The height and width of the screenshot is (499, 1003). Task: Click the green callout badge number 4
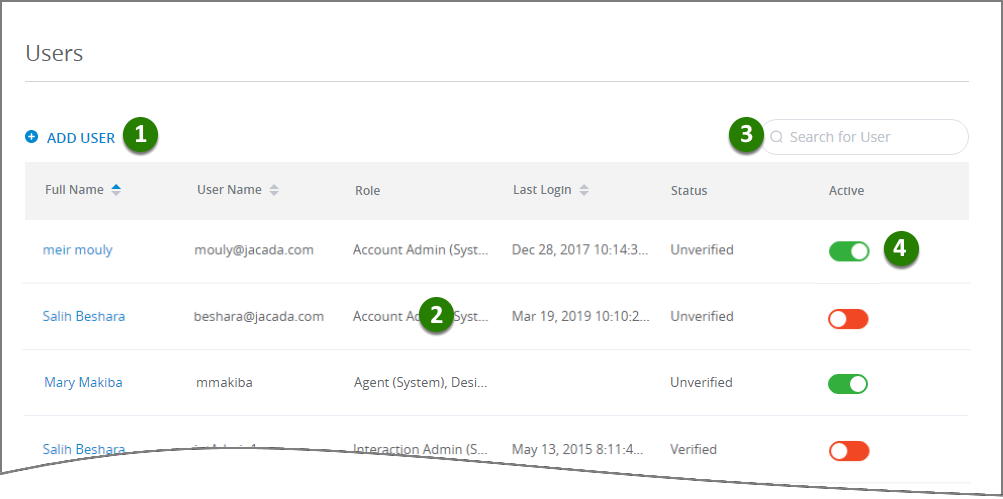pyautogui.click(x=901, y=248)
